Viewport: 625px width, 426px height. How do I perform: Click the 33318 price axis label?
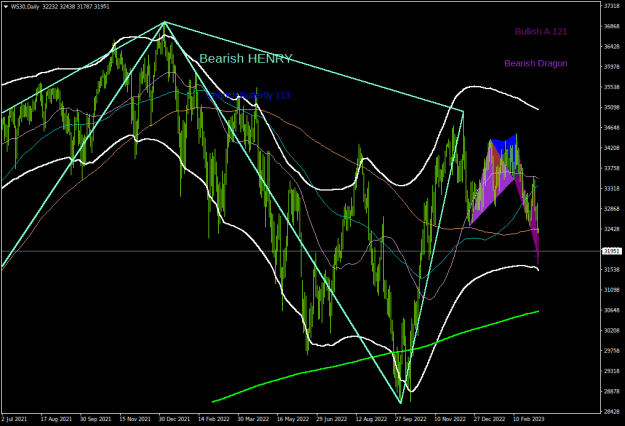tap(611, 188)
